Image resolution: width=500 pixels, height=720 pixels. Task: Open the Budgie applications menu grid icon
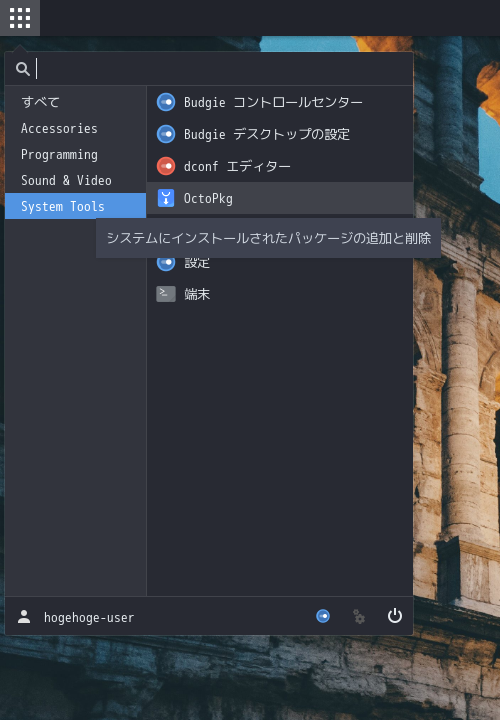click(20, 18)
